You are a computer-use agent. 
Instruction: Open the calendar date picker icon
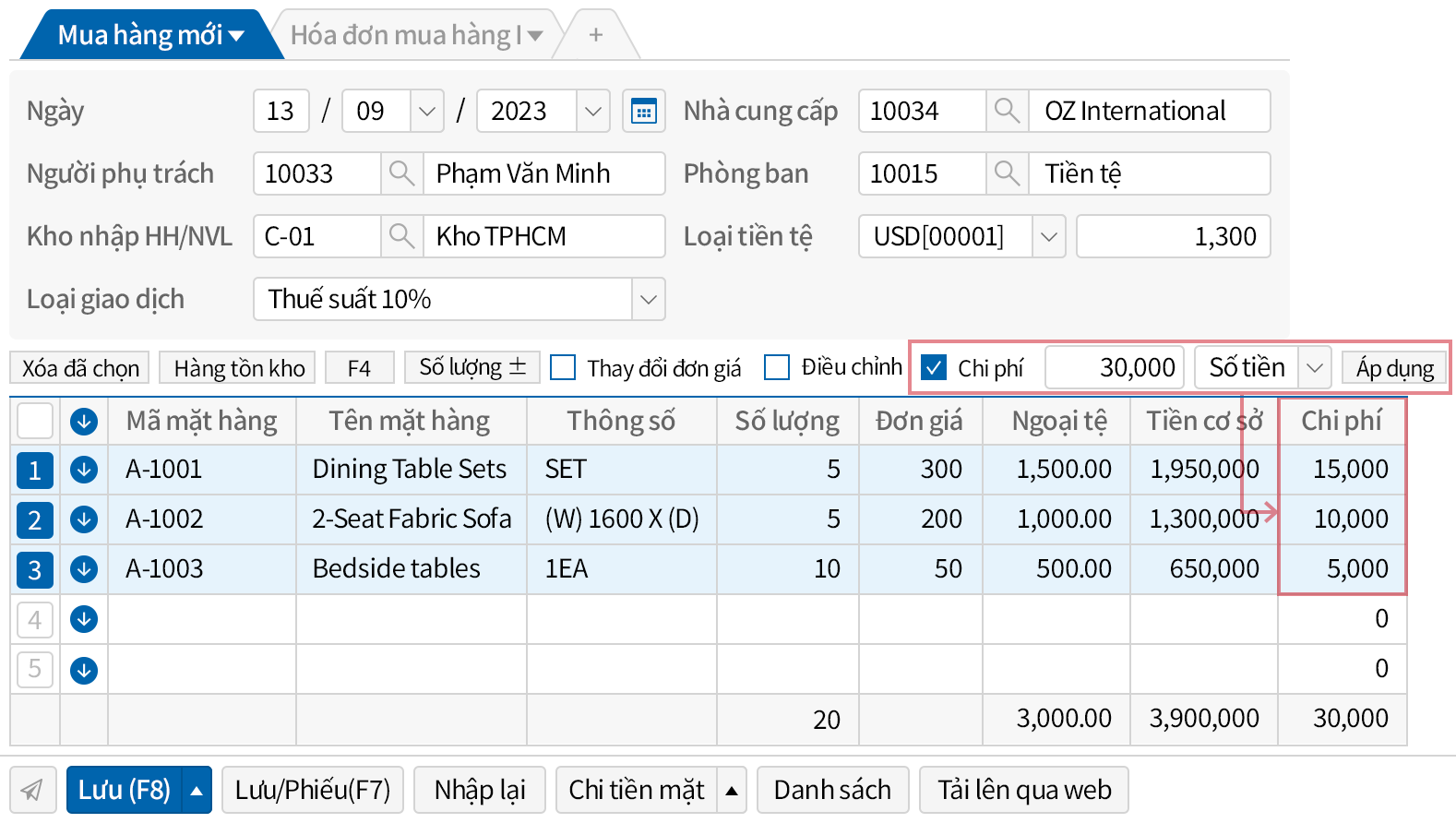tap(643, 112)
